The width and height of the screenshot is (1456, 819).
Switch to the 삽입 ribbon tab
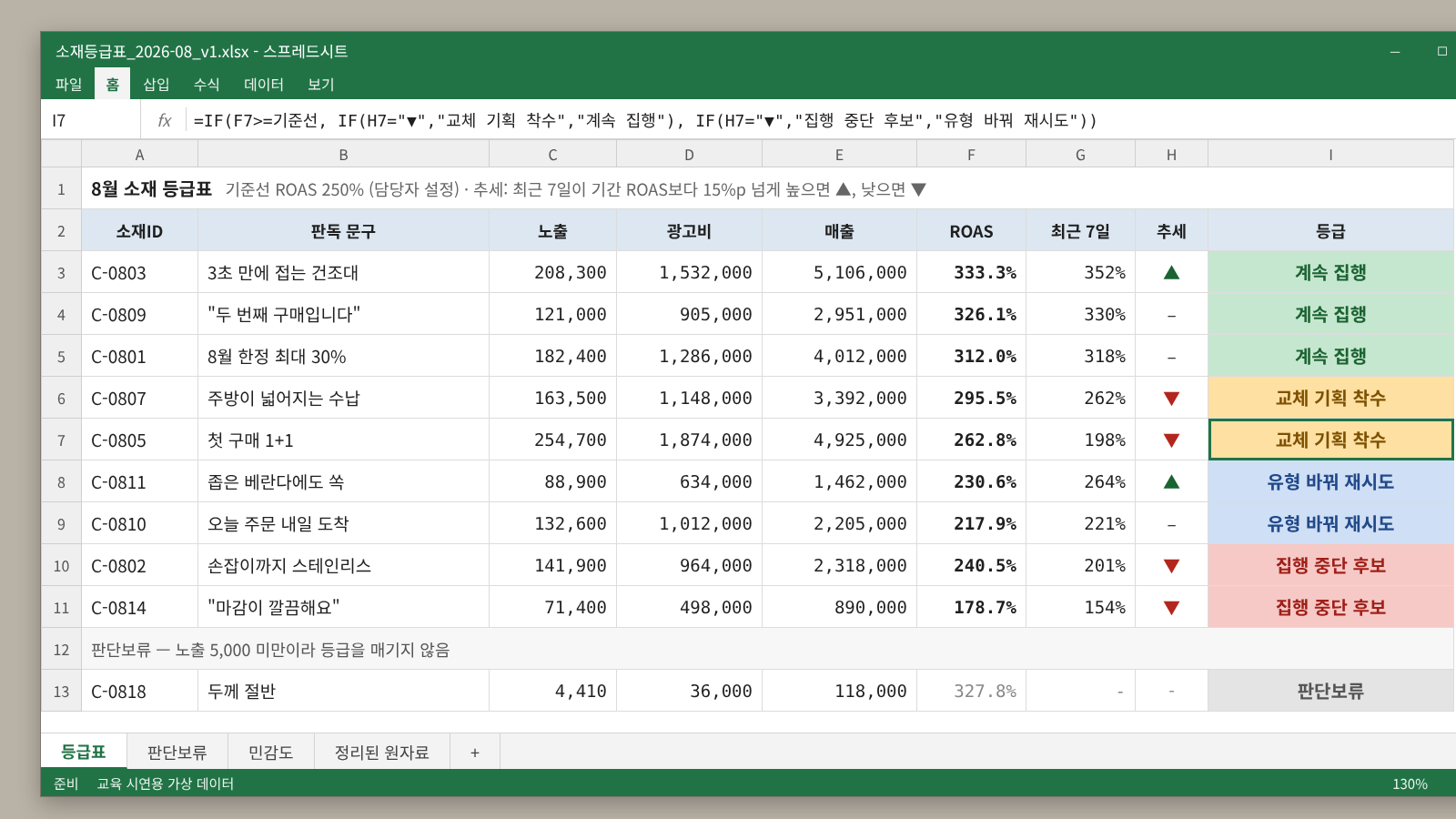point(157,85)
